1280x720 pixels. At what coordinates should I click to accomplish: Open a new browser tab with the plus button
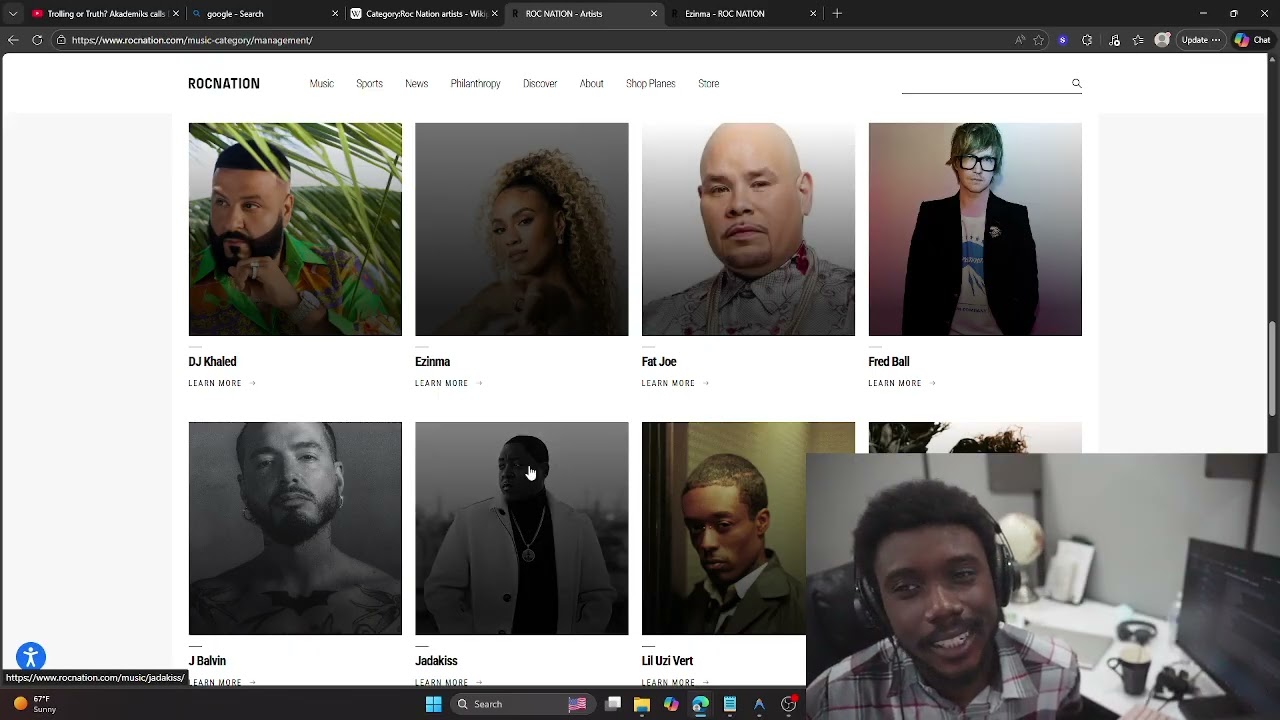(x=837, y=14)
